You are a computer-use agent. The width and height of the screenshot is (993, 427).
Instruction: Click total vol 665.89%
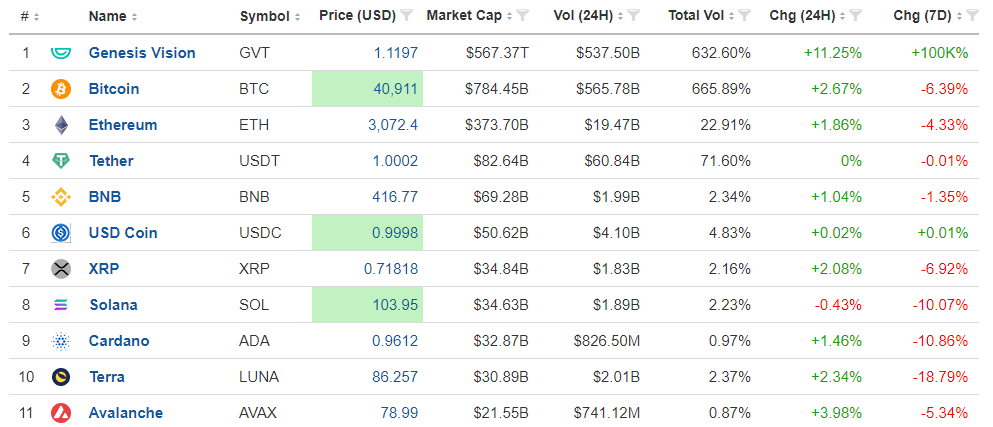click(x=720, y=89)
